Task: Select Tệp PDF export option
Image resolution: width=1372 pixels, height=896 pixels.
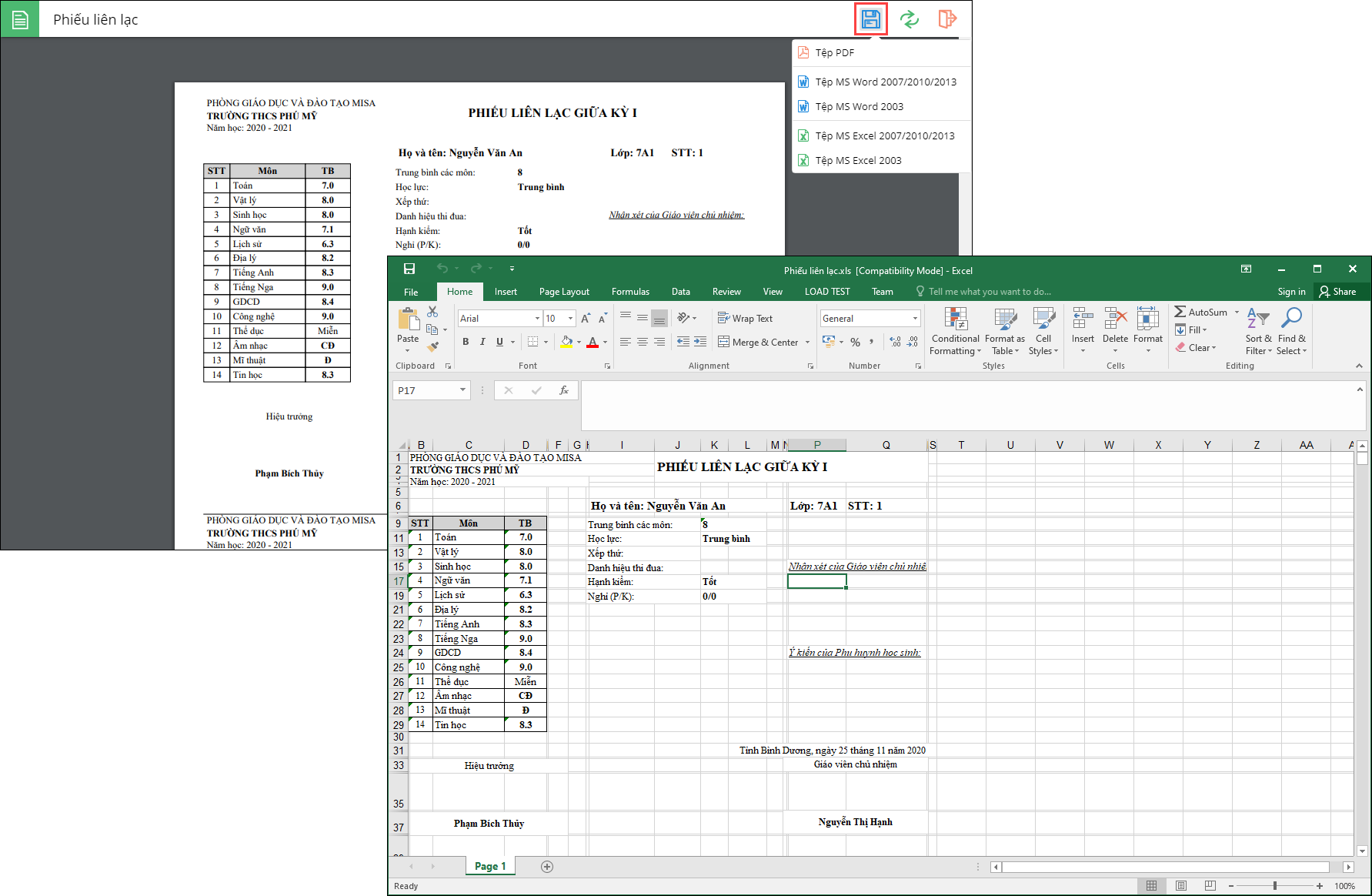Action: [835, 52]
